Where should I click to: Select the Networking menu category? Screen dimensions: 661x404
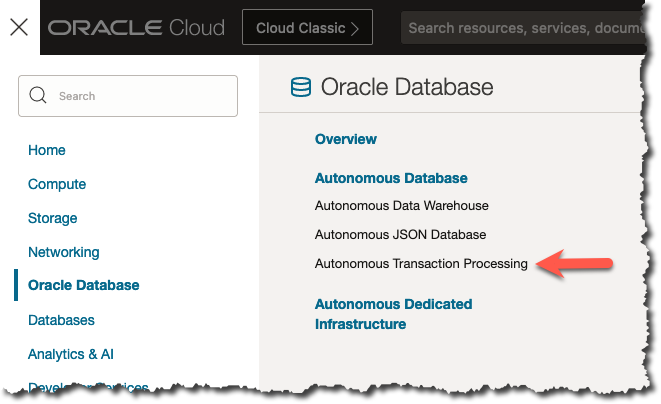pyautogui.click(x=64, y=252)
